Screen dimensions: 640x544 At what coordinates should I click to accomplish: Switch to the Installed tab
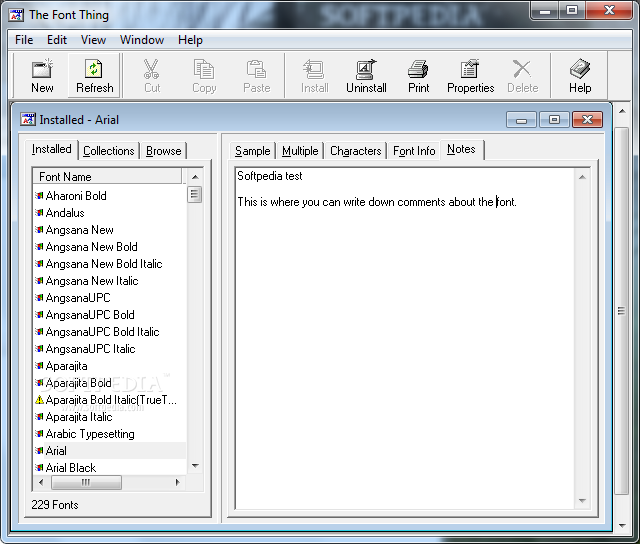(x=51, y=149)
